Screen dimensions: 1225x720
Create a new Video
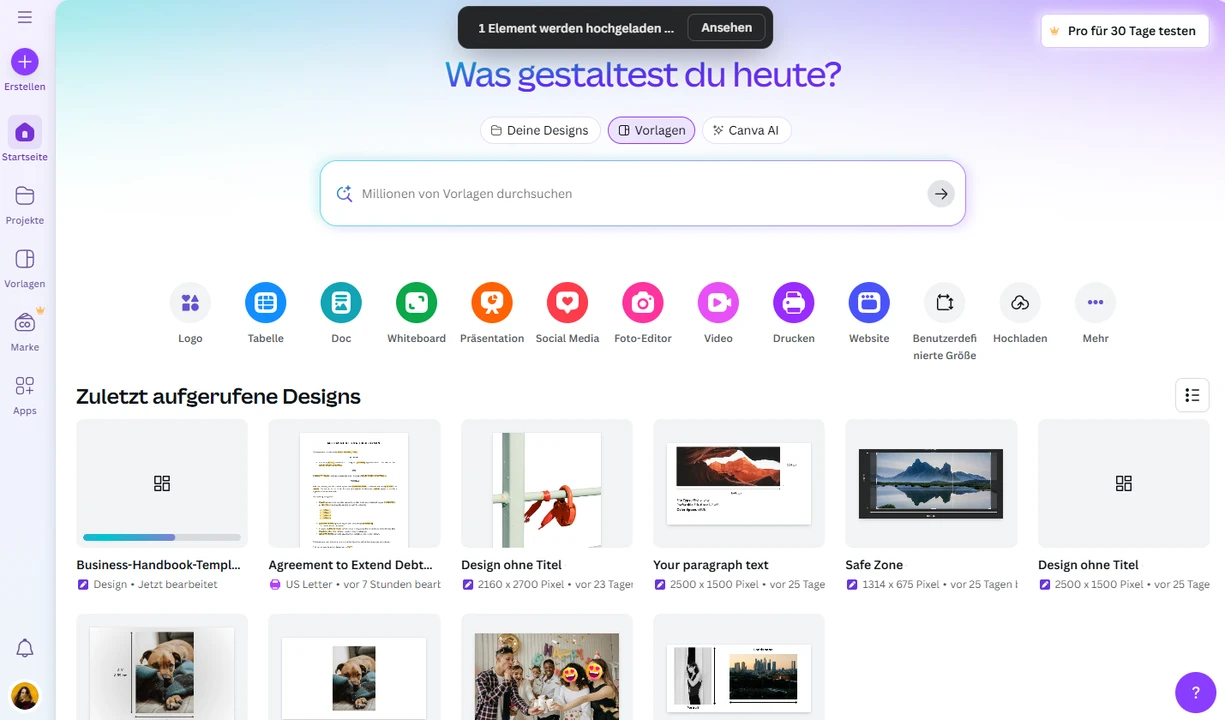pyautogui.click(x=718, y=302)
